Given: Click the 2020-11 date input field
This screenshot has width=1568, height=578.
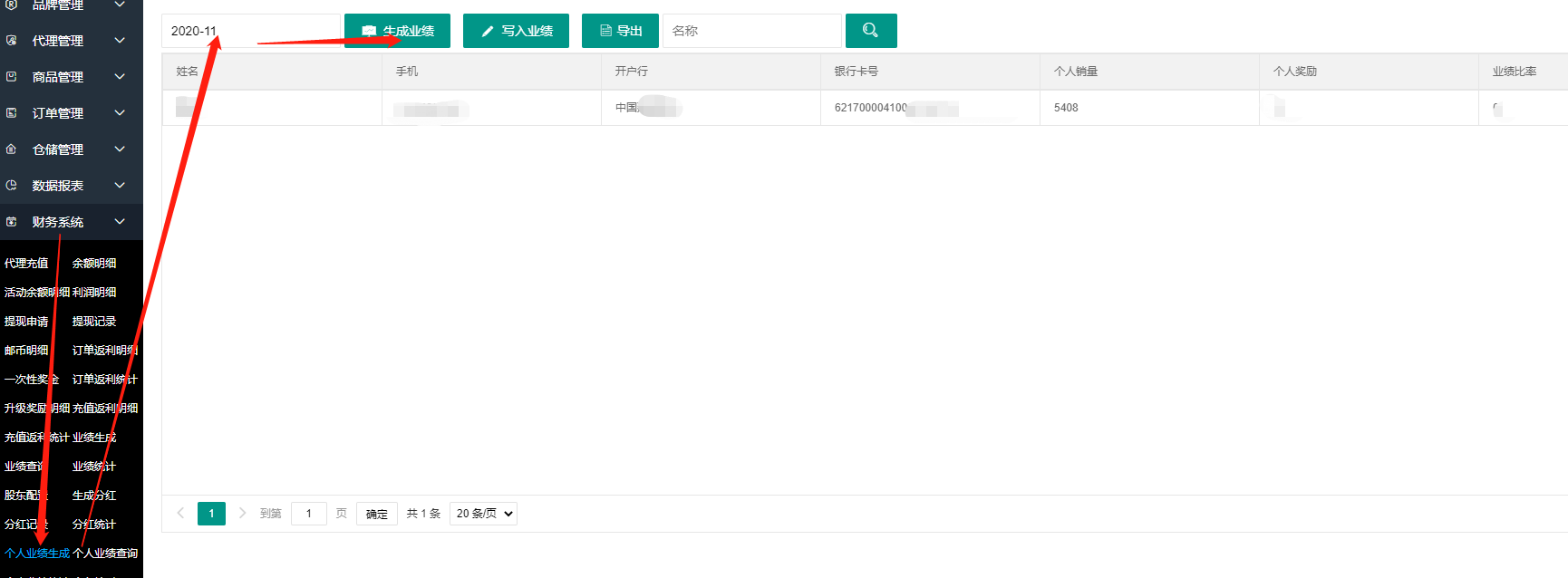Looking at the screenshot, I should tap(250, 31).
